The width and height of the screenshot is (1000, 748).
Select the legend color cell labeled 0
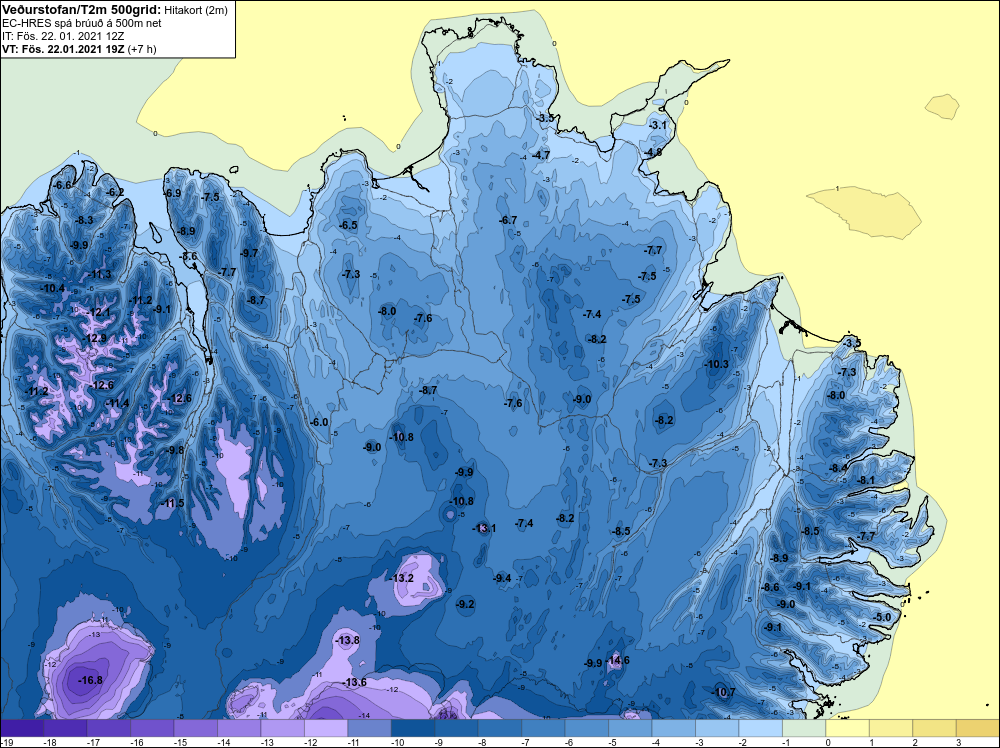pyautogui.click(x=848, y=728)
